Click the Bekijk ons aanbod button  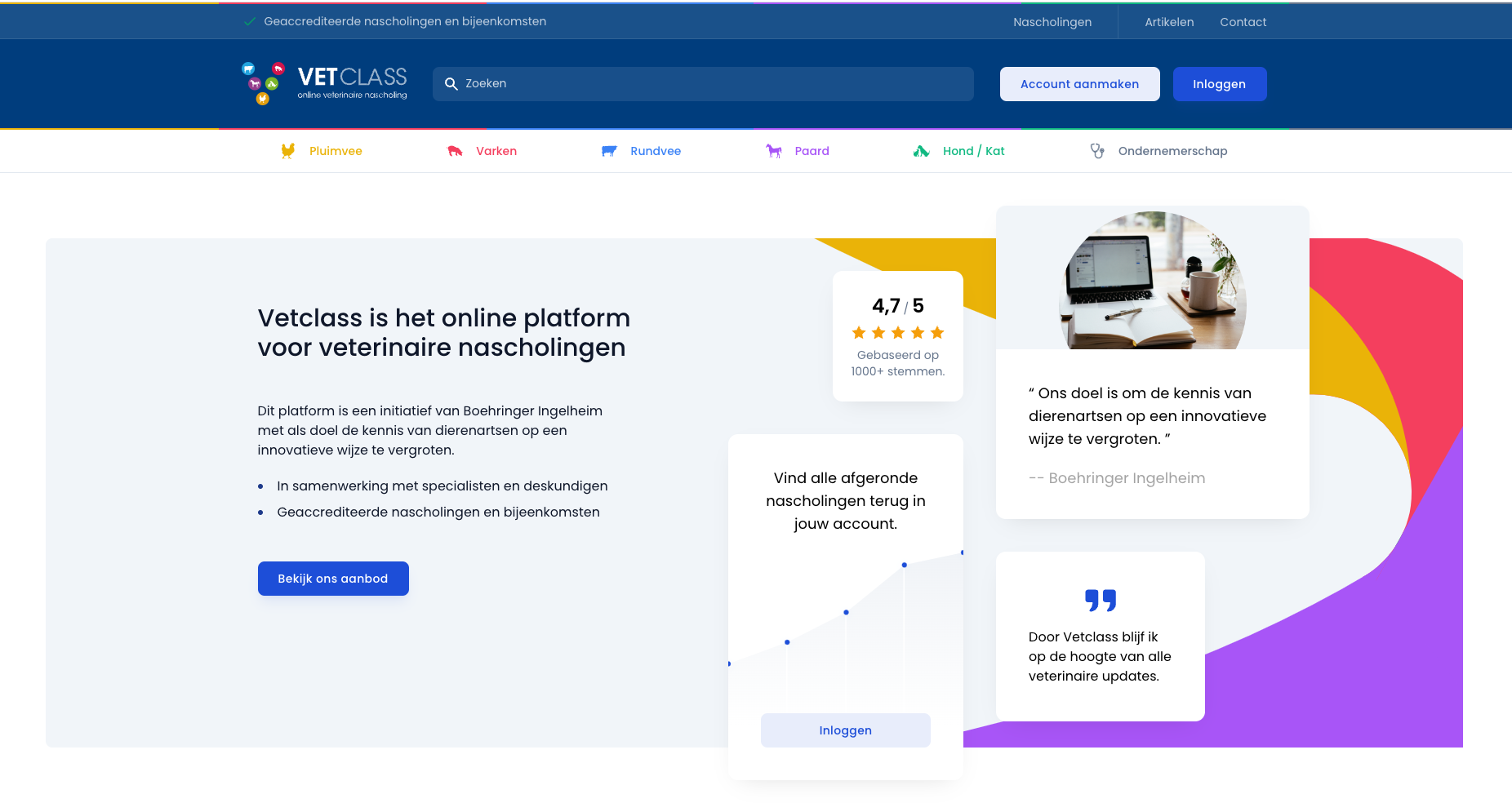click(333, 579)
